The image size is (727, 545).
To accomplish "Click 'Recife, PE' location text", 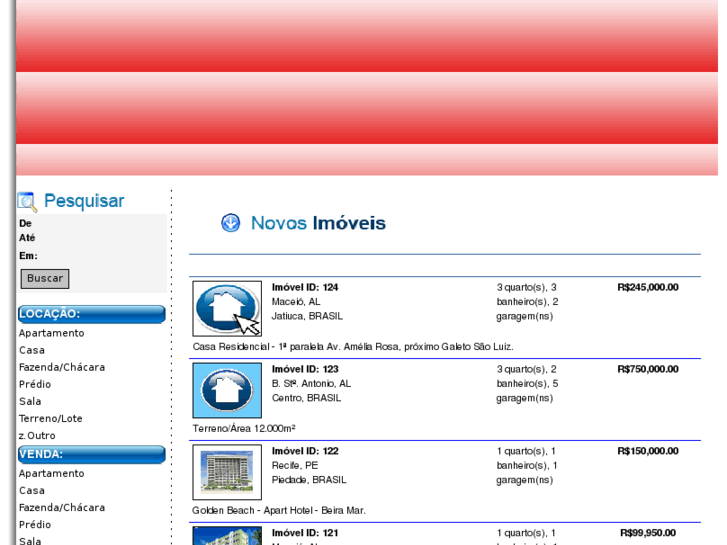I will click(295, 465).
